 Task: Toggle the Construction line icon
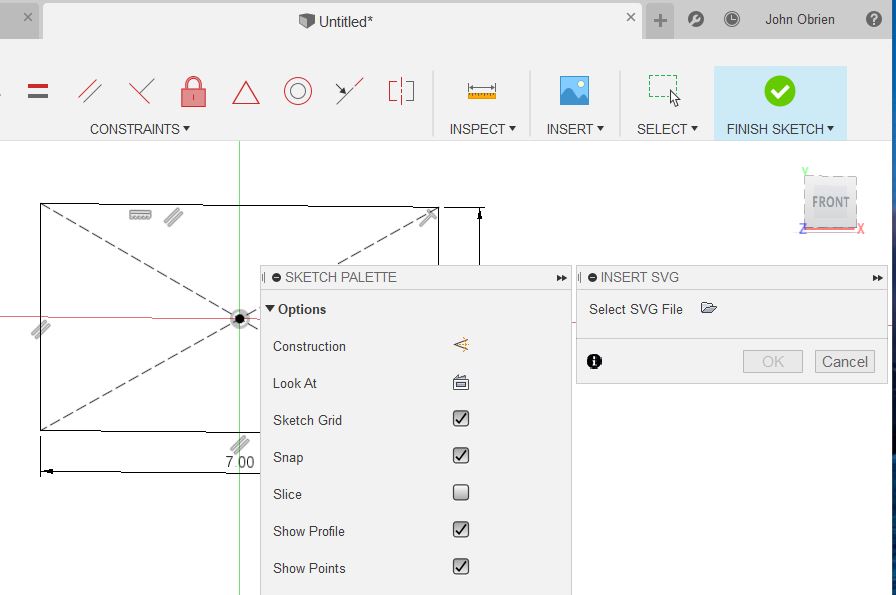(461, 345)
